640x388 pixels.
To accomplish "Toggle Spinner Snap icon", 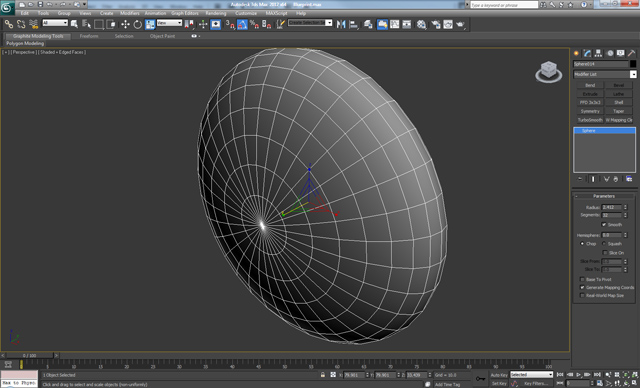I will click(267, 24).
